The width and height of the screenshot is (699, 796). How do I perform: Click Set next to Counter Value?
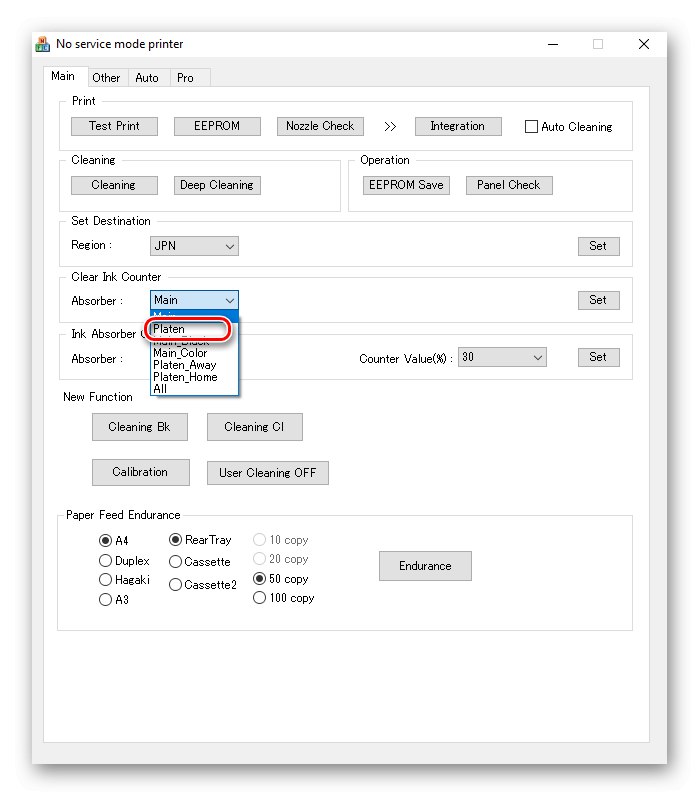point(598,357)
